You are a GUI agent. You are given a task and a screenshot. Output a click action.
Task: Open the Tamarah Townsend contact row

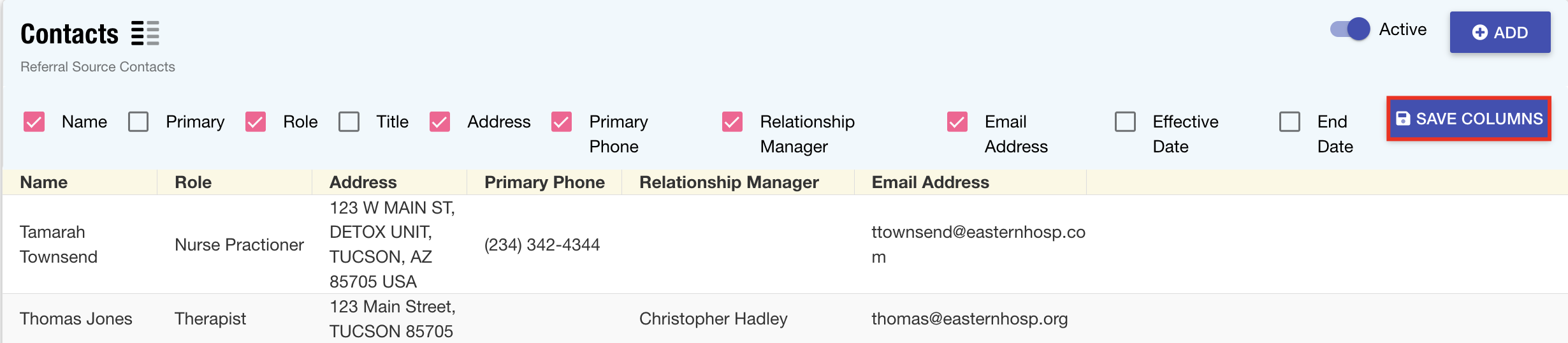pos(59,244)
